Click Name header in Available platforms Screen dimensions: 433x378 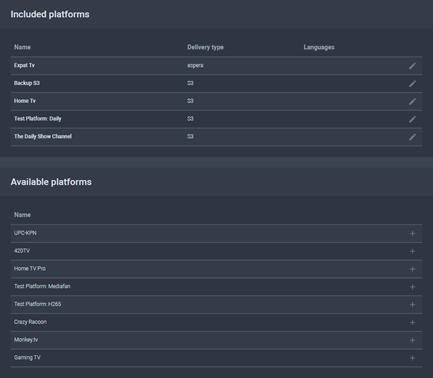(x=22, y=215)
